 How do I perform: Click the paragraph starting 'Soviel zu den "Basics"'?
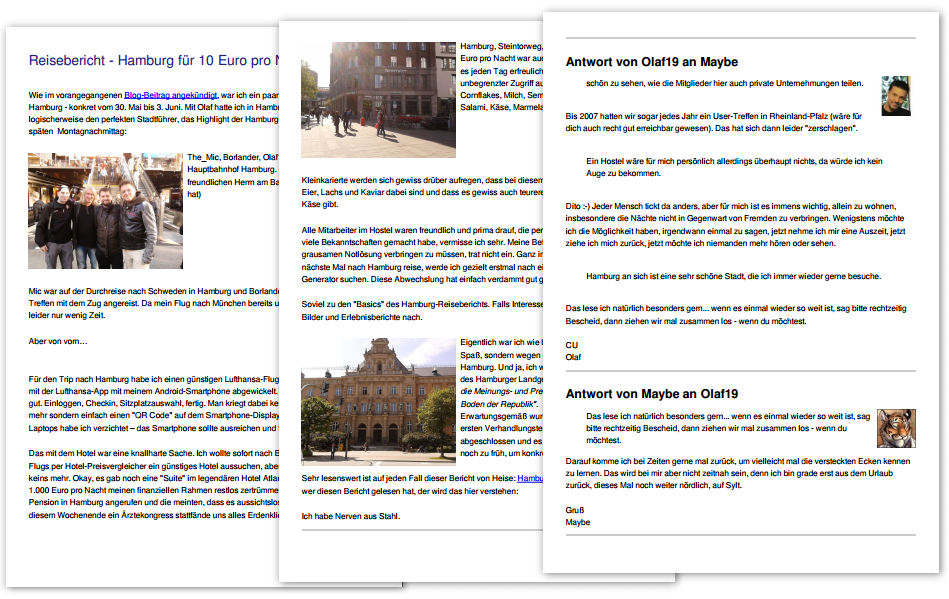click(x=422, y=310)
